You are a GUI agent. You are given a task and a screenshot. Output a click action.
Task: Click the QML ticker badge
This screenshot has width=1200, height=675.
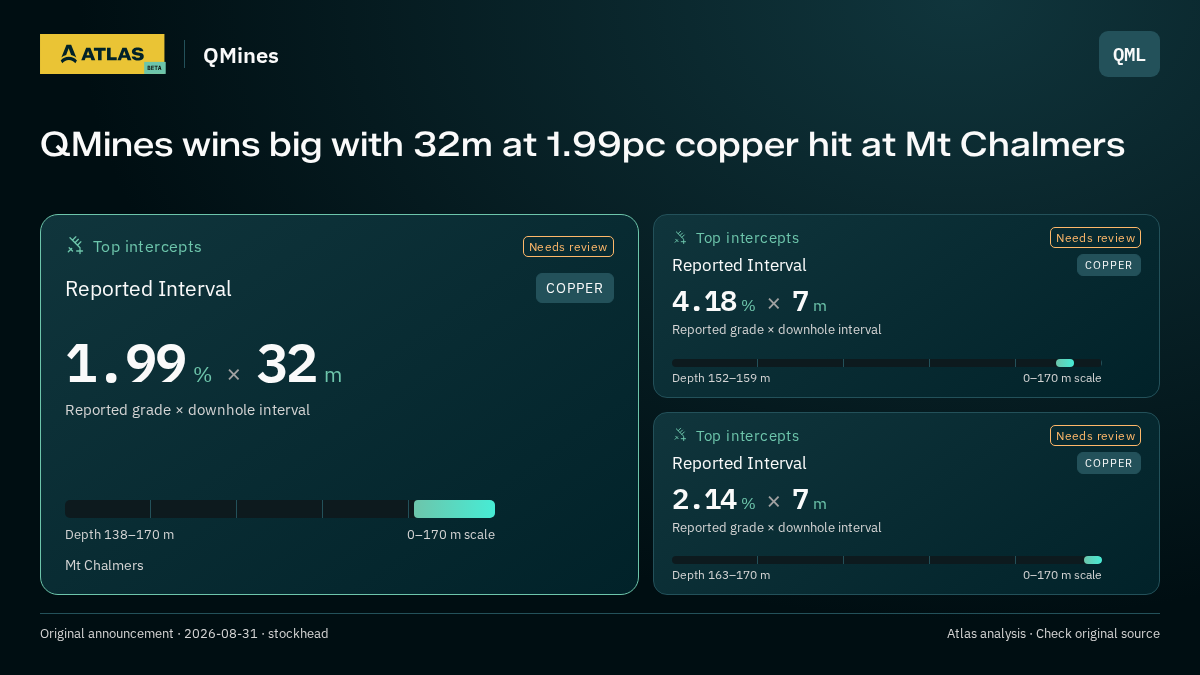click(1129, 54)
